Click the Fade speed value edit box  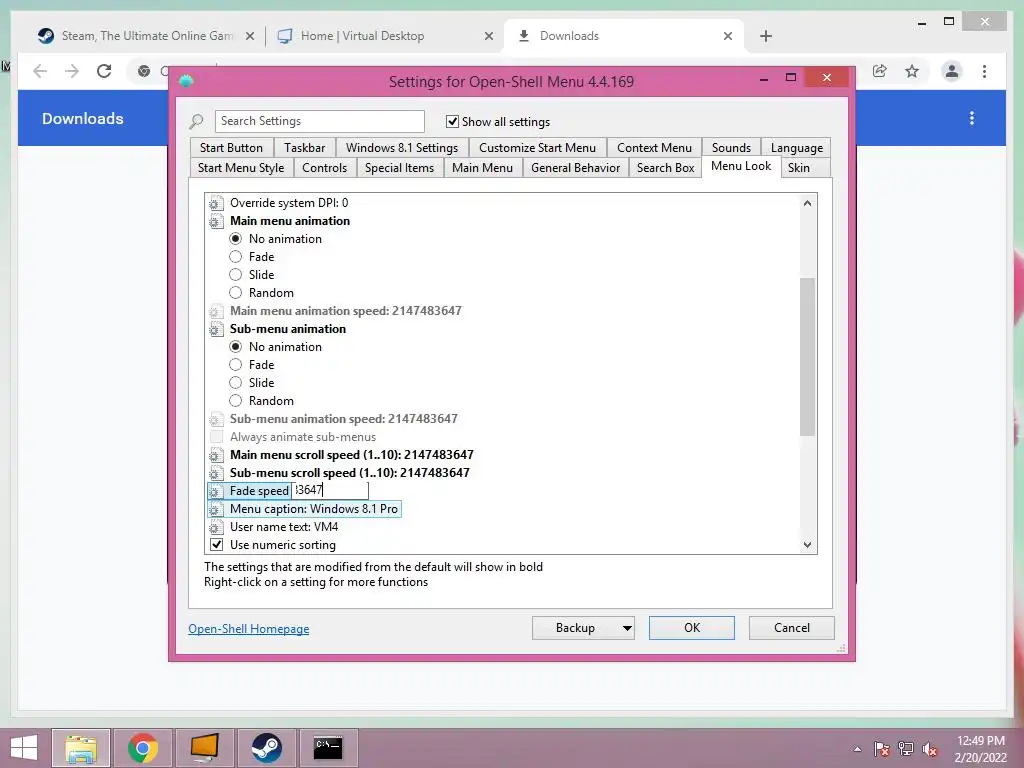coord(330,490)
